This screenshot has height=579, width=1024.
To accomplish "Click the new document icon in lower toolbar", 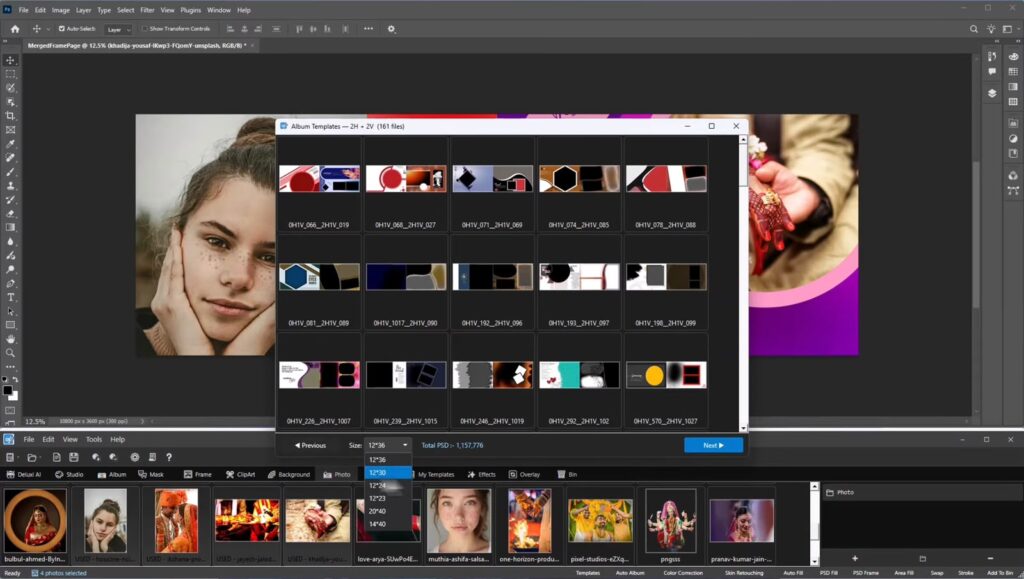I will [x=56, y=457].
